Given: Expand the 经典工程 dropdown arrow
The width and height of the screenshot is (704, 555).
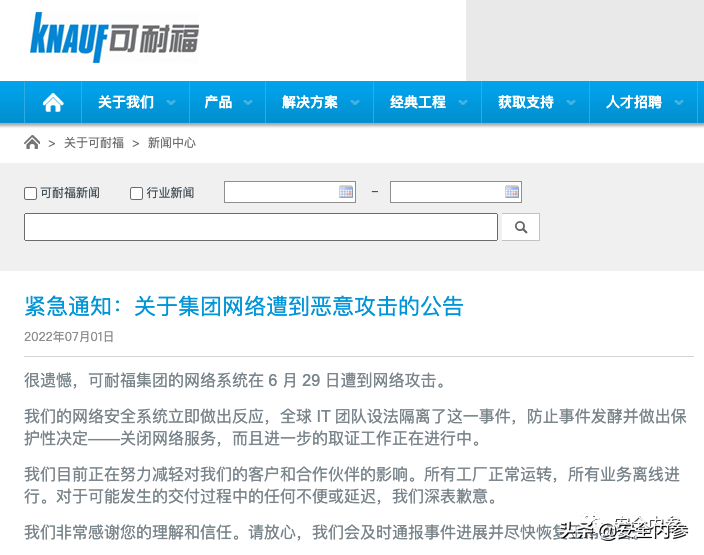Looking at the screenshot, I should pyautogui.click(x=463, y=103).
